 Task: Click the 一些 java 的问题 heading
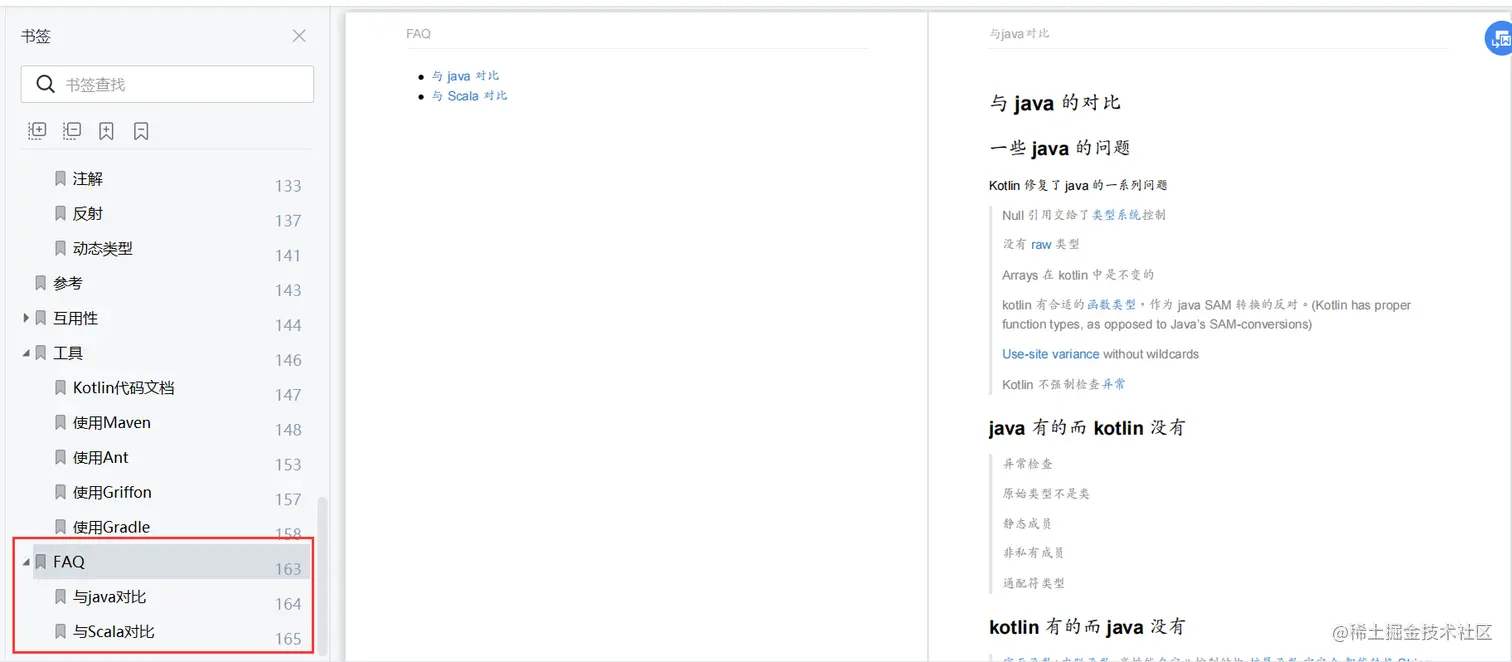(1060, 148)
